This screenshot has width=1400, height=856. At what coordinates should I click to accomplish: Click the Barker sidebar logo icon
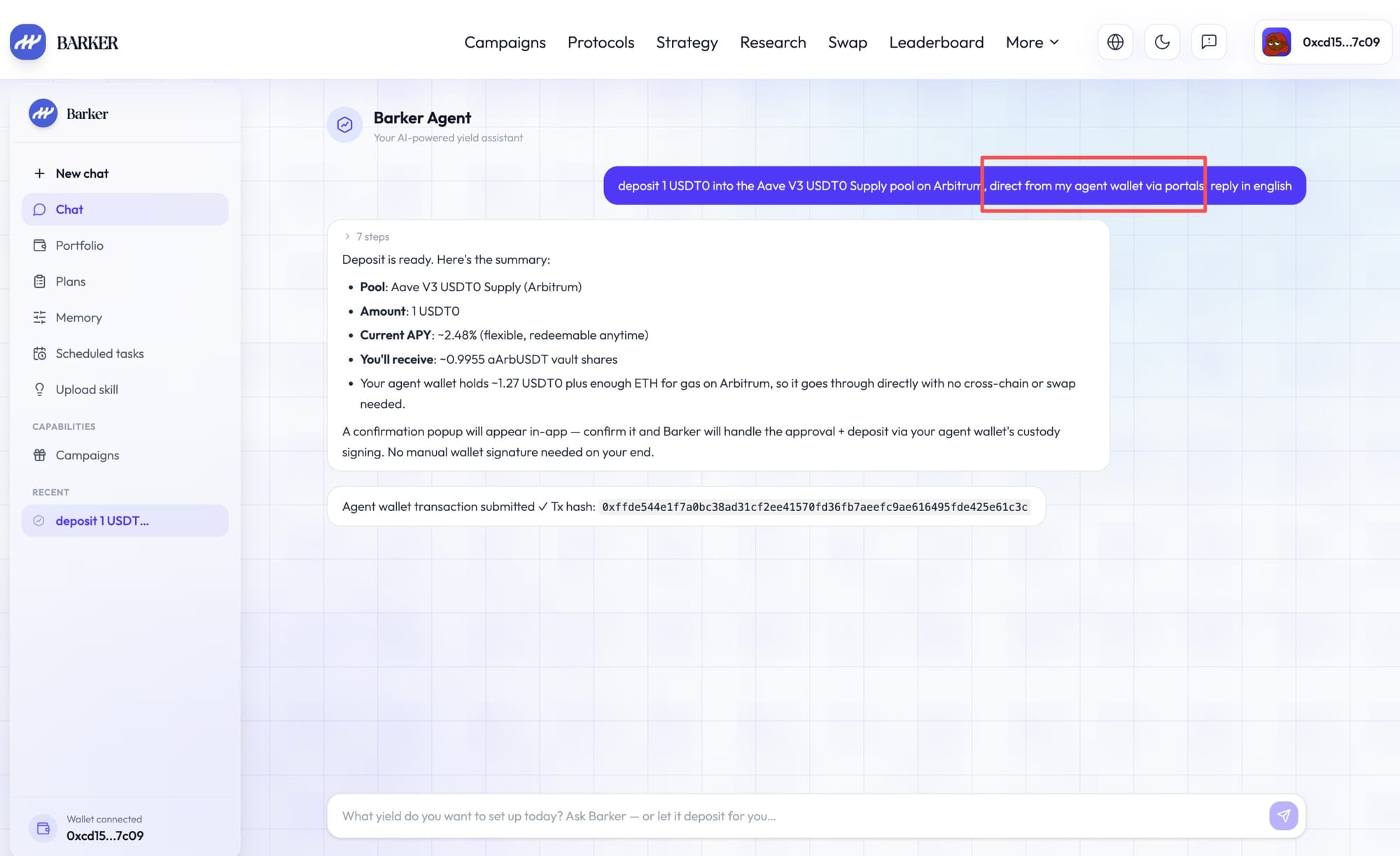[43, 113]
